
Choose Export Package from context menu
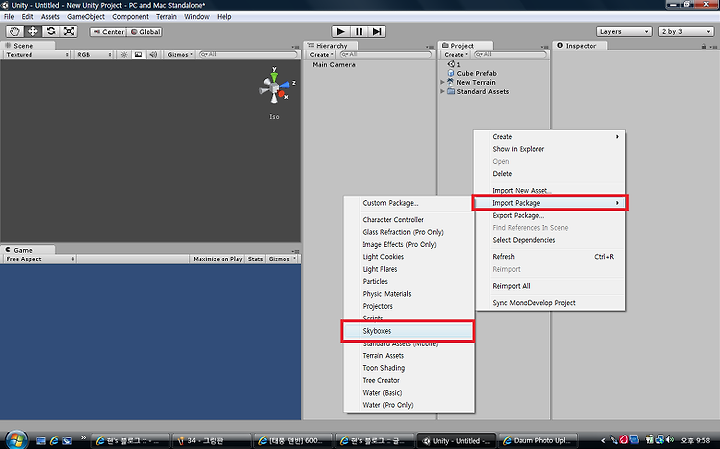click(x=550, y=215)
